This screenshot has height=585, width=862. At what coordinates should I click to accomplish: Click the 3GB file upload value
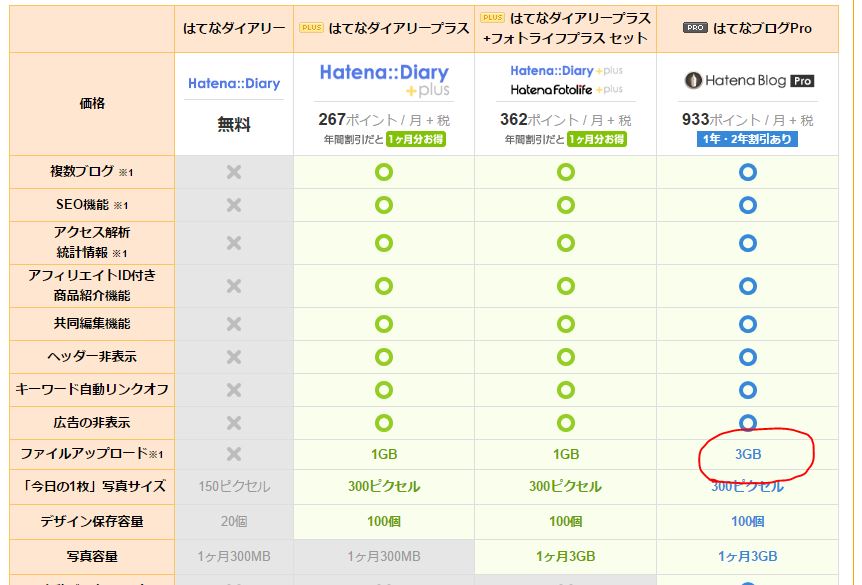click(x=748, y=454)
